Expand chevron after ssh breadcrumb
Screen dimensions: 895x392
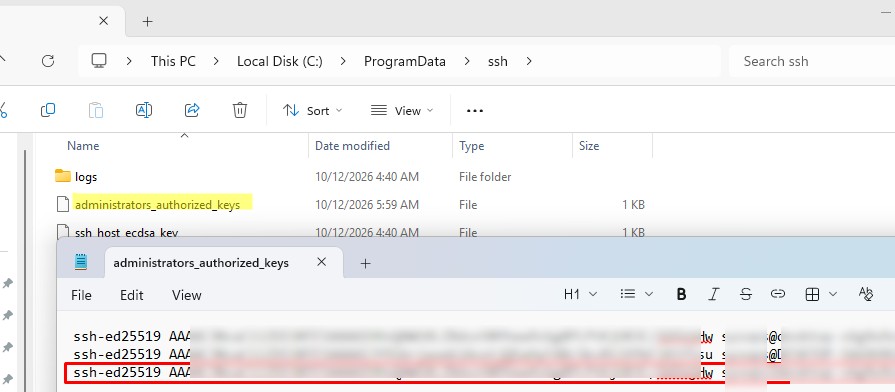tap(529, 61)
